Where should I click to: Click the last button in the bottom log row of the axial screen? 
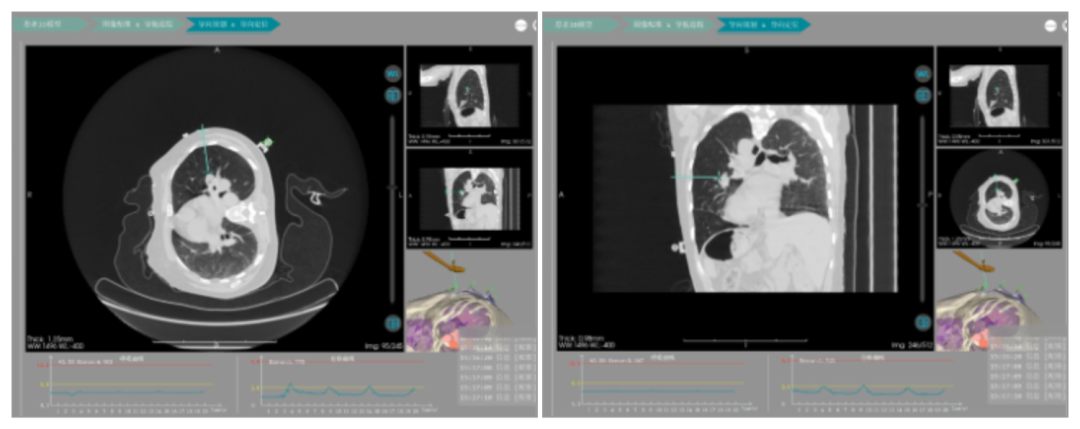click(526, 397)
